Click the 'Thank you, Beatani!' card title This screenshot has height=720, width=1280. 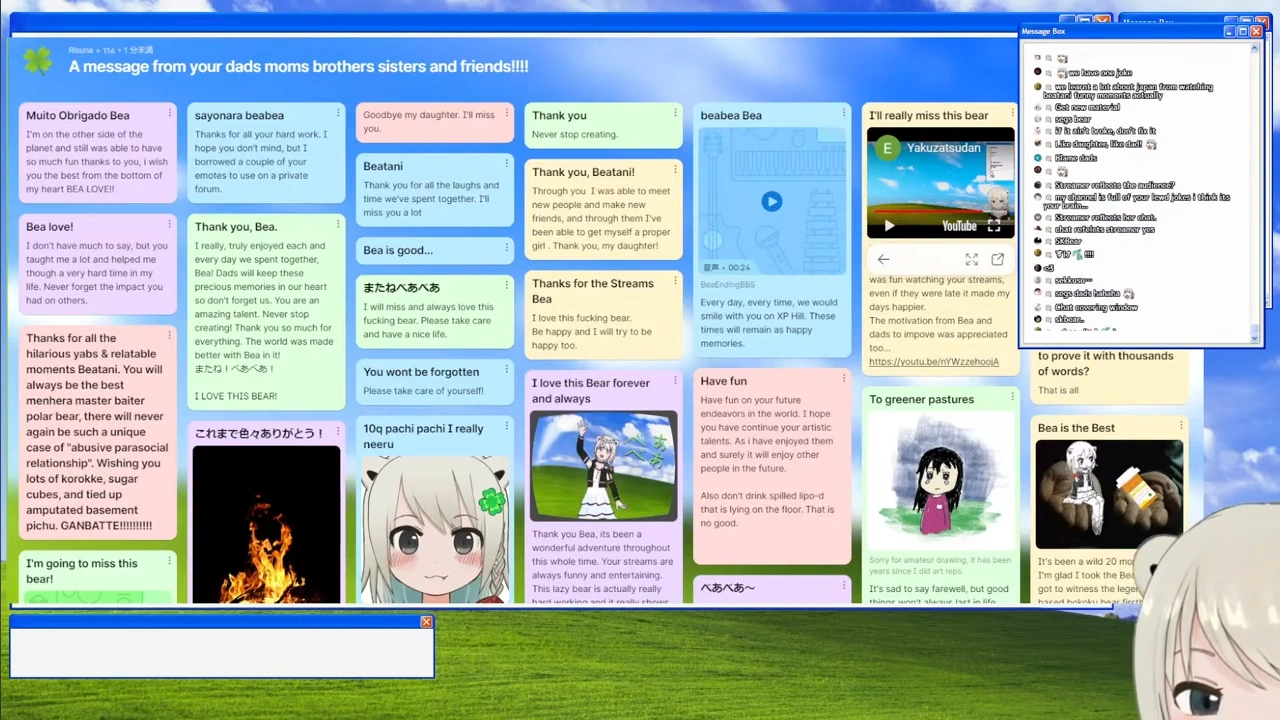click(x=583, y=173)
